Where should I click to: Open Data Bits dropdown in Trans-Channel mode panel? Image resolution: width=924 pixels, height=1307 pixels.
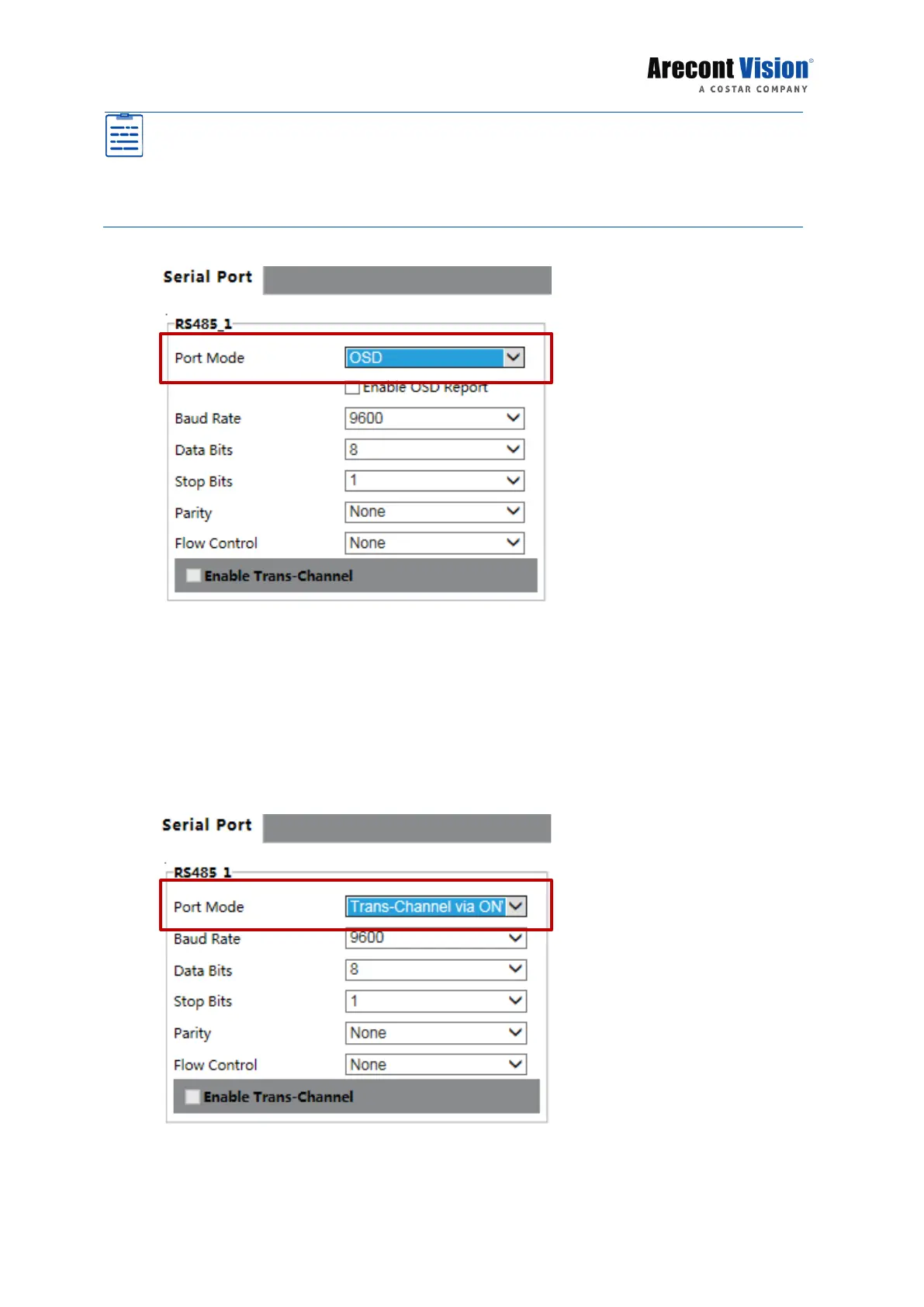[435, 969]
